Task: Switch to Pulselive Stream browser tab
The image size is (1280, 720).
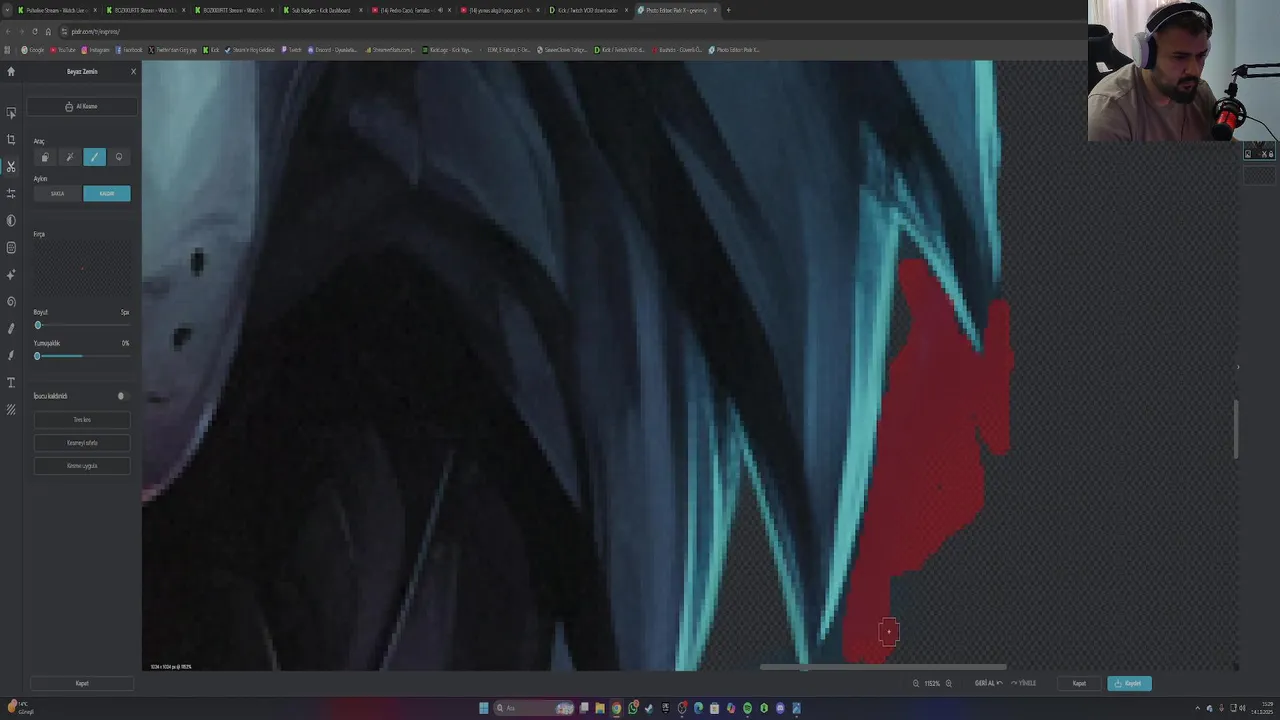Action: pyautogui.click(x=56, y=10)
